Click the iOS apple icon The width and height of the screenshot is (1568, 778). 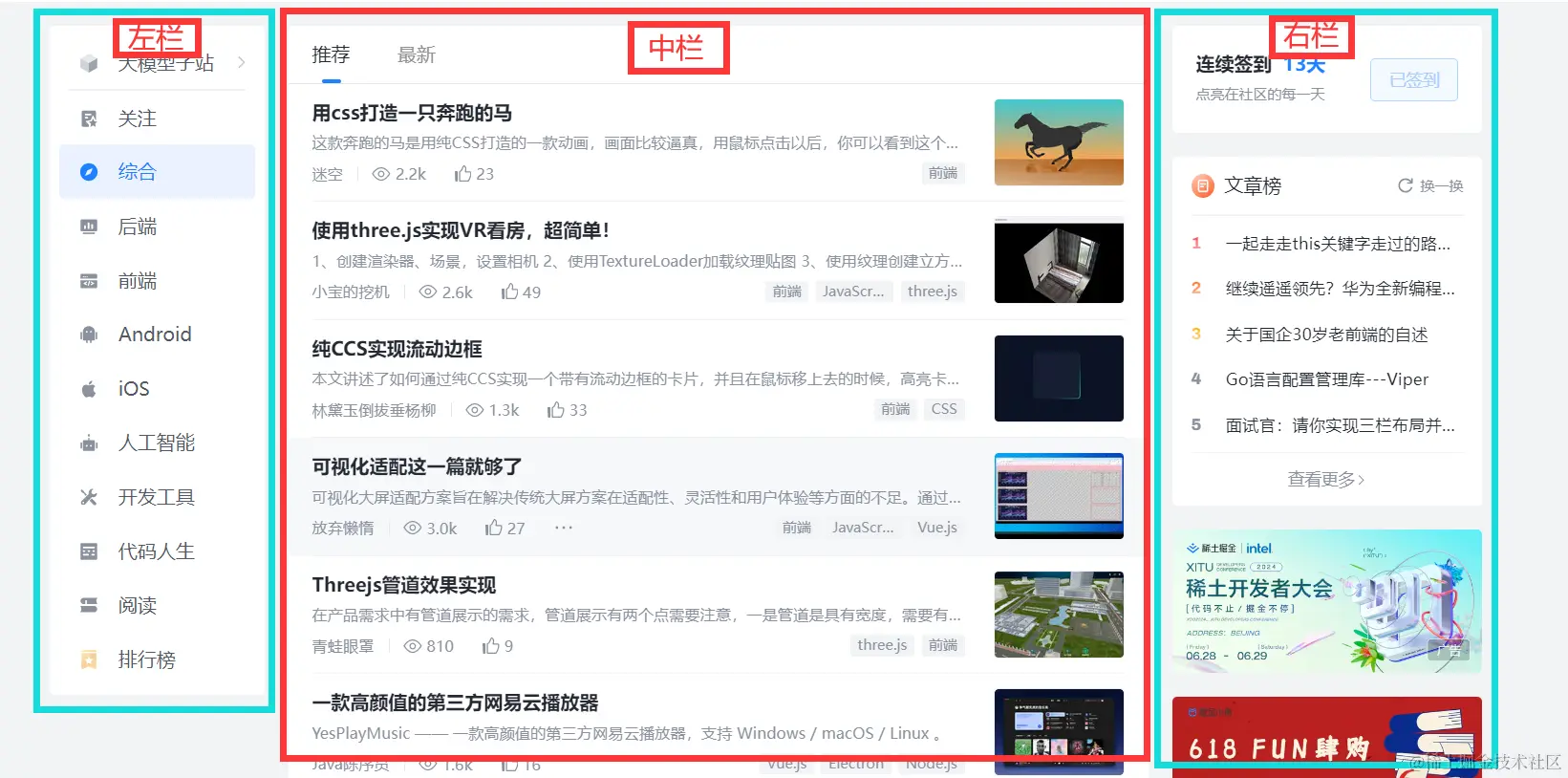tap(89, 389)
